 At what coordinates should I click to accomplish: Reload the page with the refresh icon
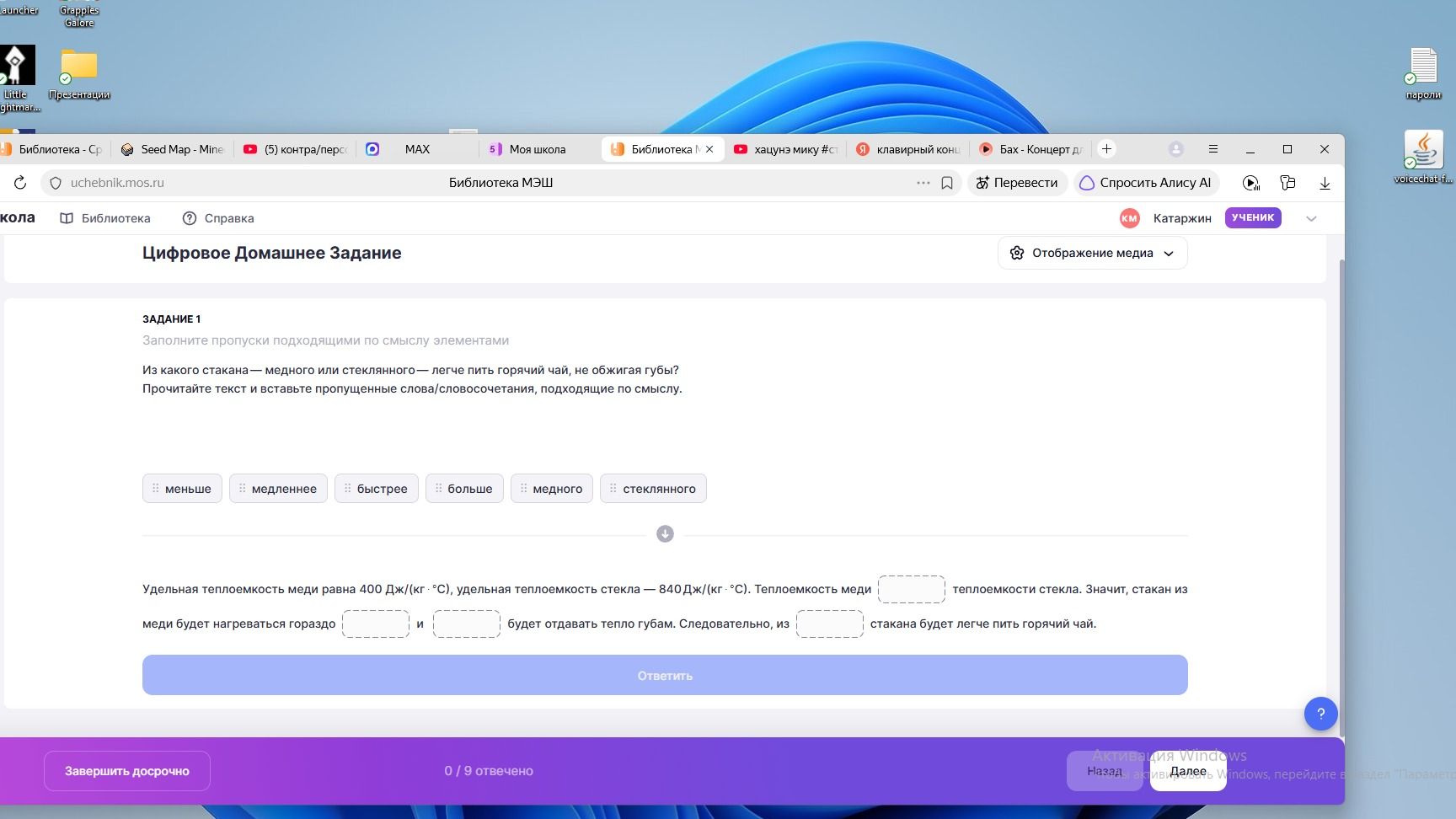click(x=20, y=183)
